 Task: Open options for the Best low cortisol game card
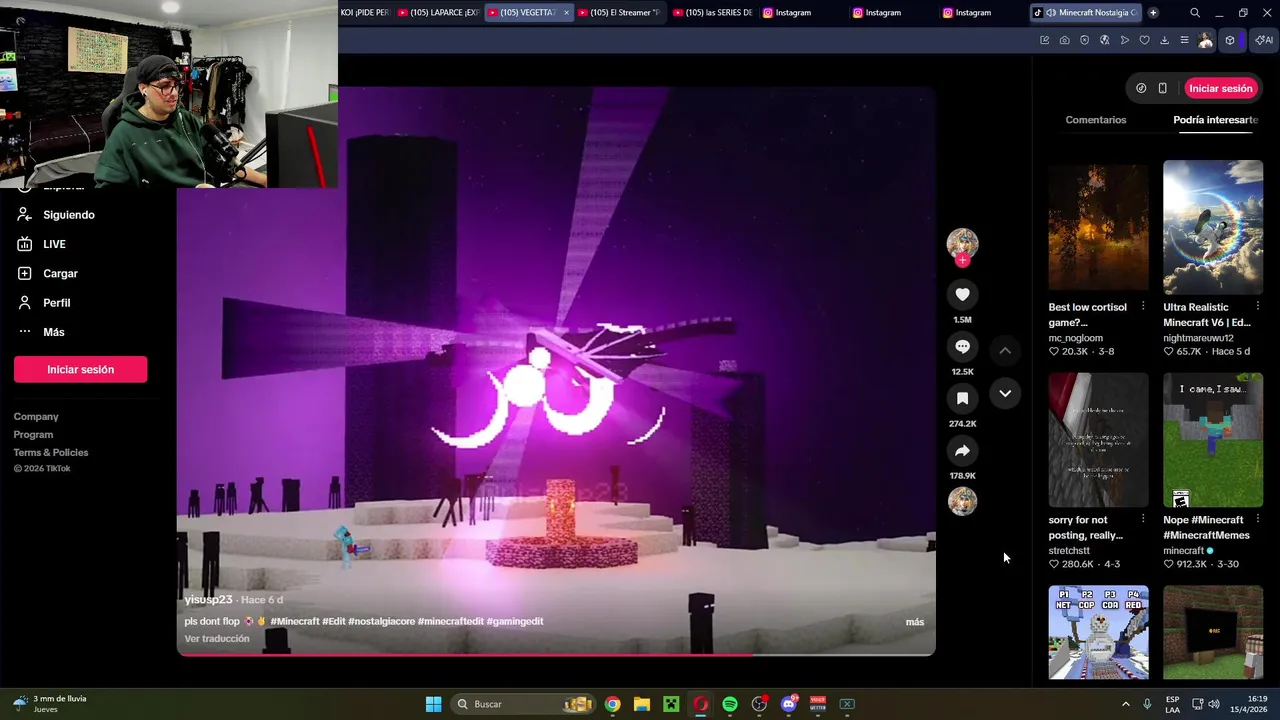click(1143, 306)
